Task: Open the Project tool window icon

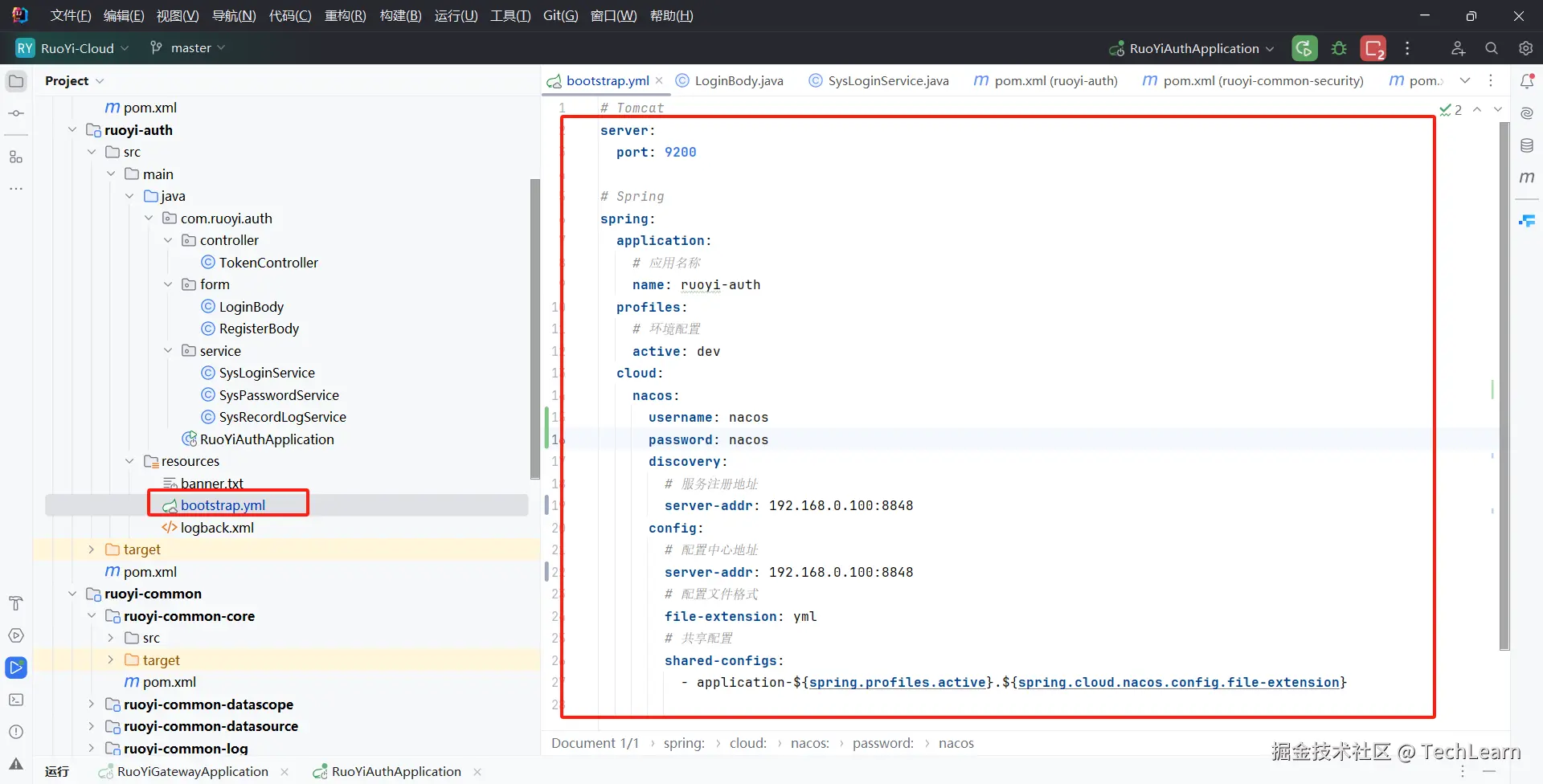Action: point(16,81)
